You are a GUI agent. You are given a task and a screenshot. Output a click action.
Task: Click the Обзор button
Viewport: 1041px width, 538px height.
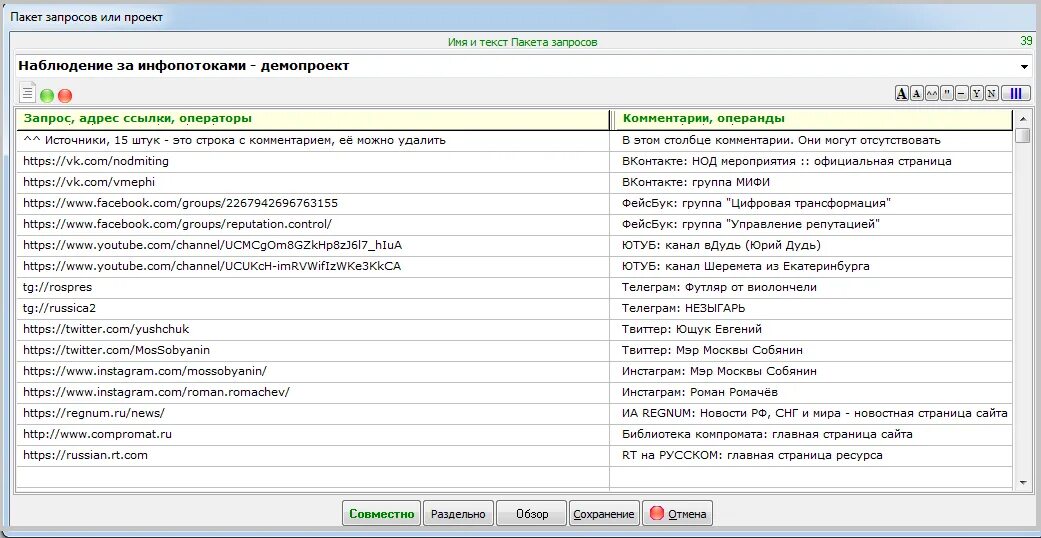tap(532, 513)
